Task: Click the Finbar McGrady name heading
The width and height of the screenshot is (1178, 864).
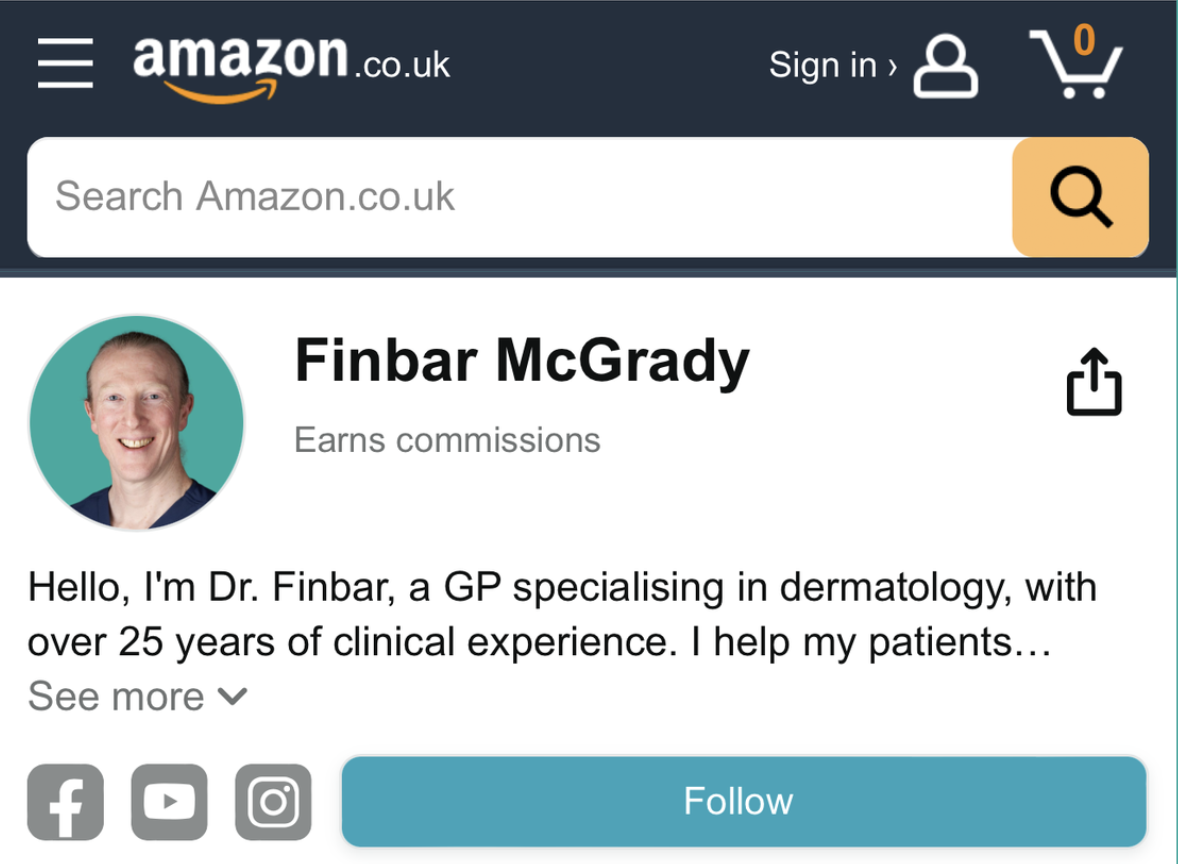Action: (521, 361)
